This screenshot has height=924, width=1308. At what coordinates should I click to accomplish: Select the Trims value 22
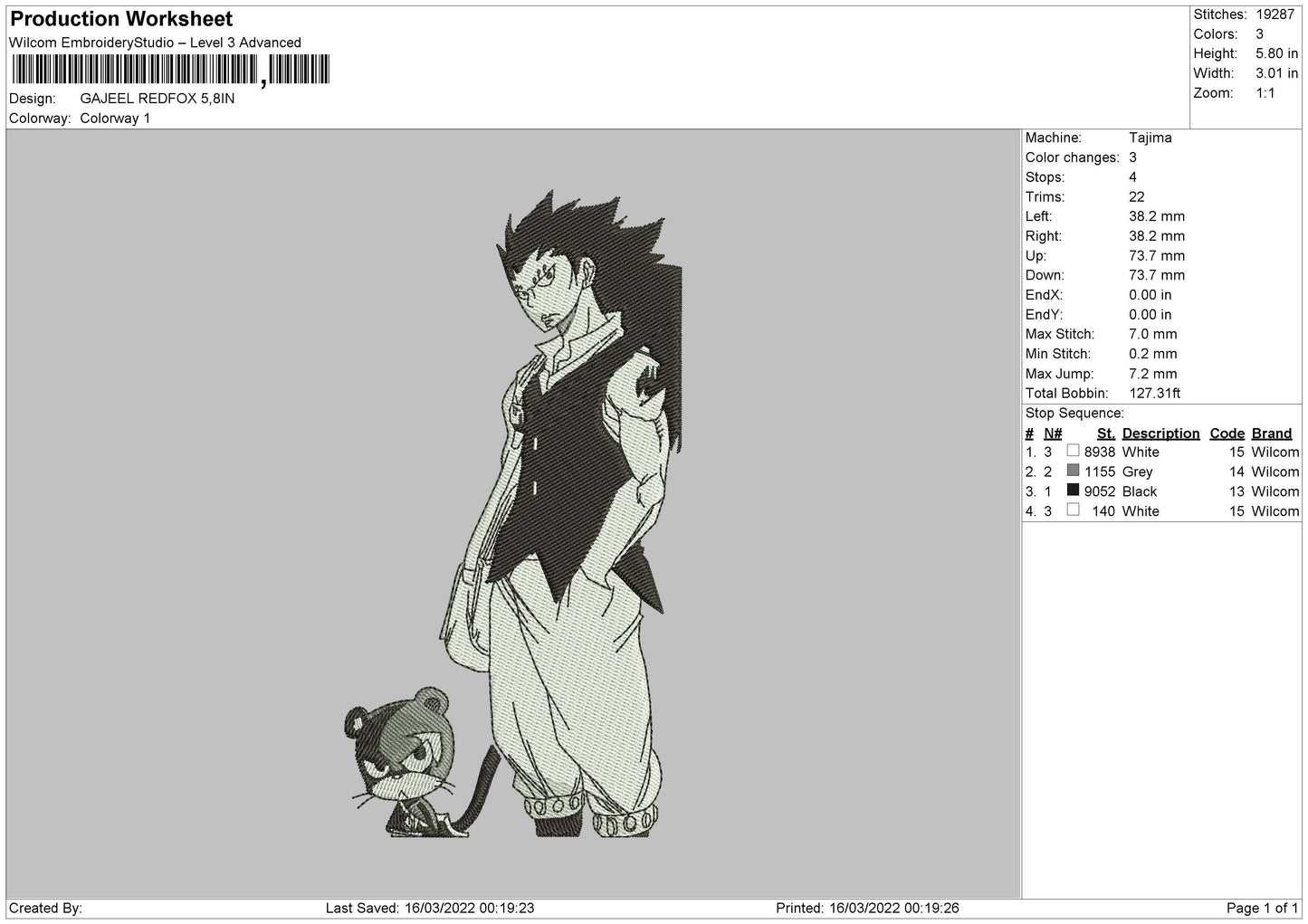[x=1137, y=196]
